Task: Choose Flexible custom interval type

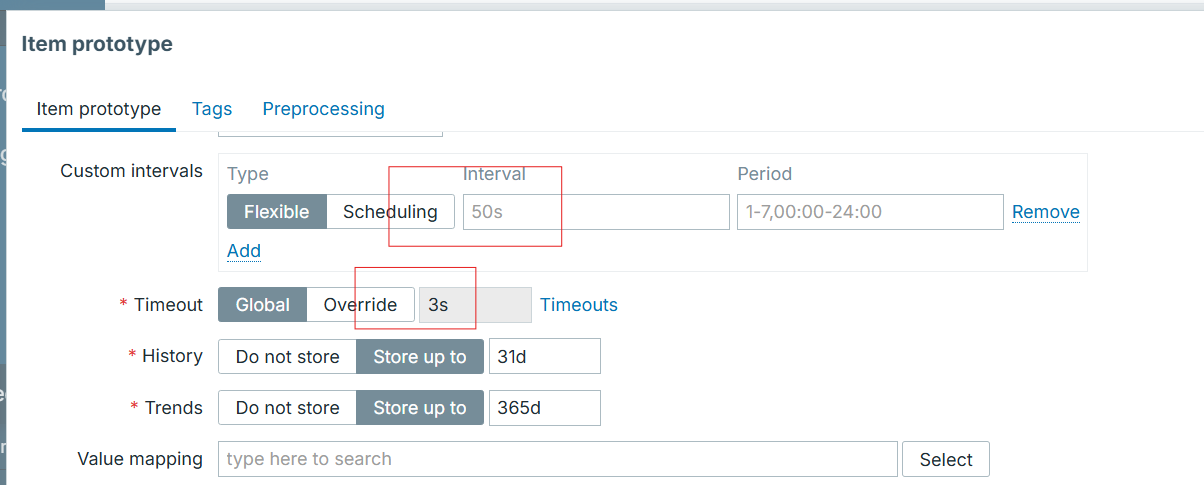Action: [277, 212]
